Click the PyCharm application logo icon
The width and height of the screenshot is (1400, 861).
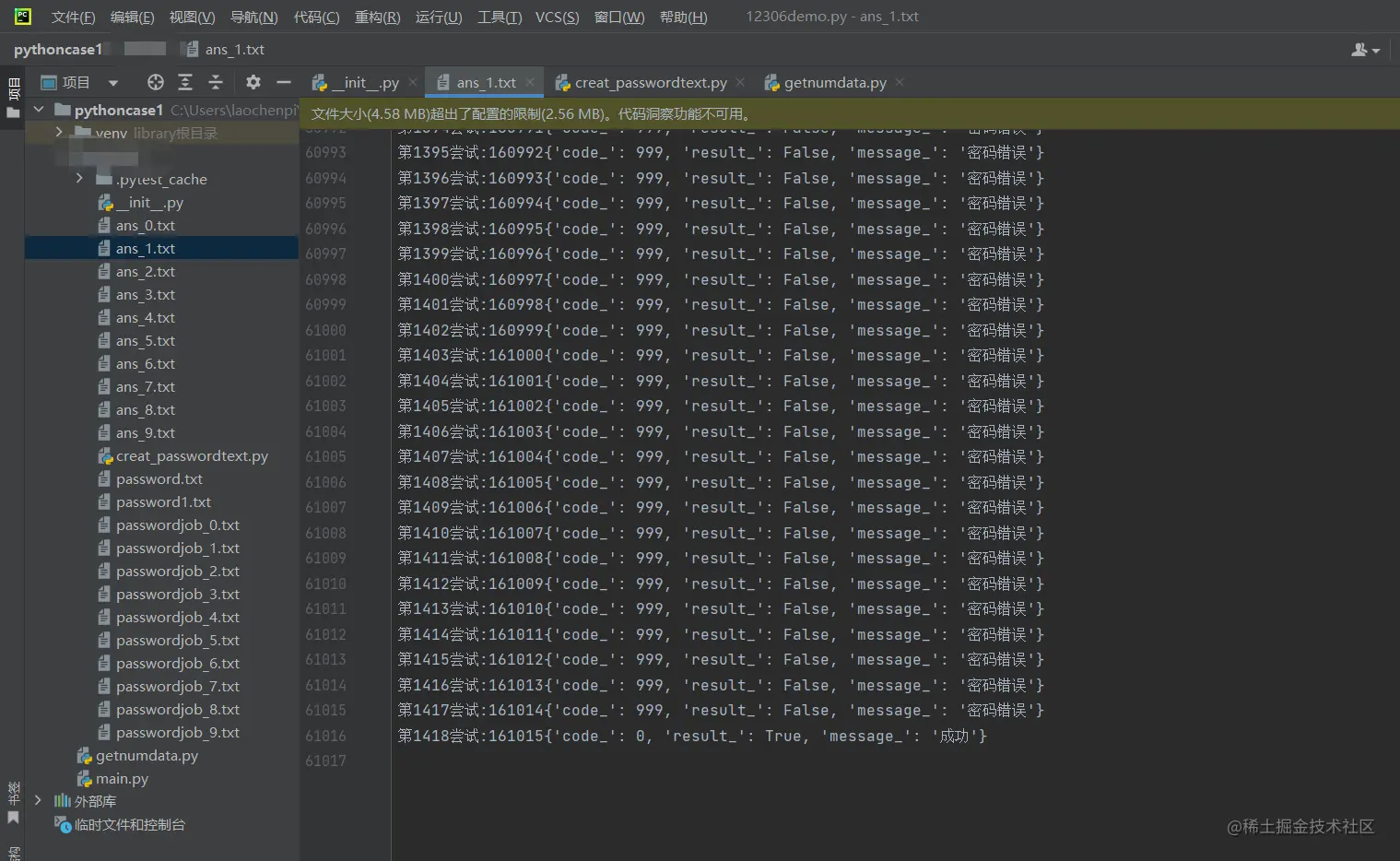[22, 16]
